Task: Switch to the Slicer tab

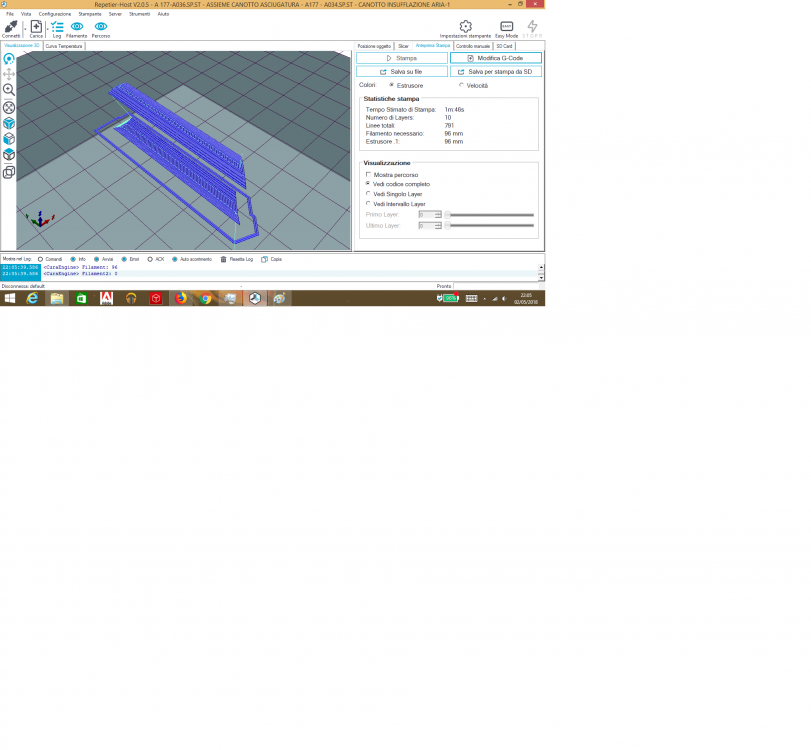Action: coord(403,46)
